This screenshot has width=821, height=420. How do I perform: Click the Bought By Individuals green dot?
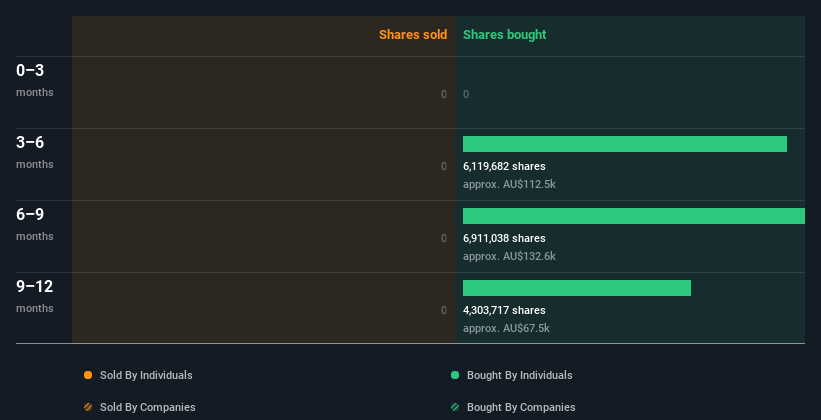click(455, 375)
